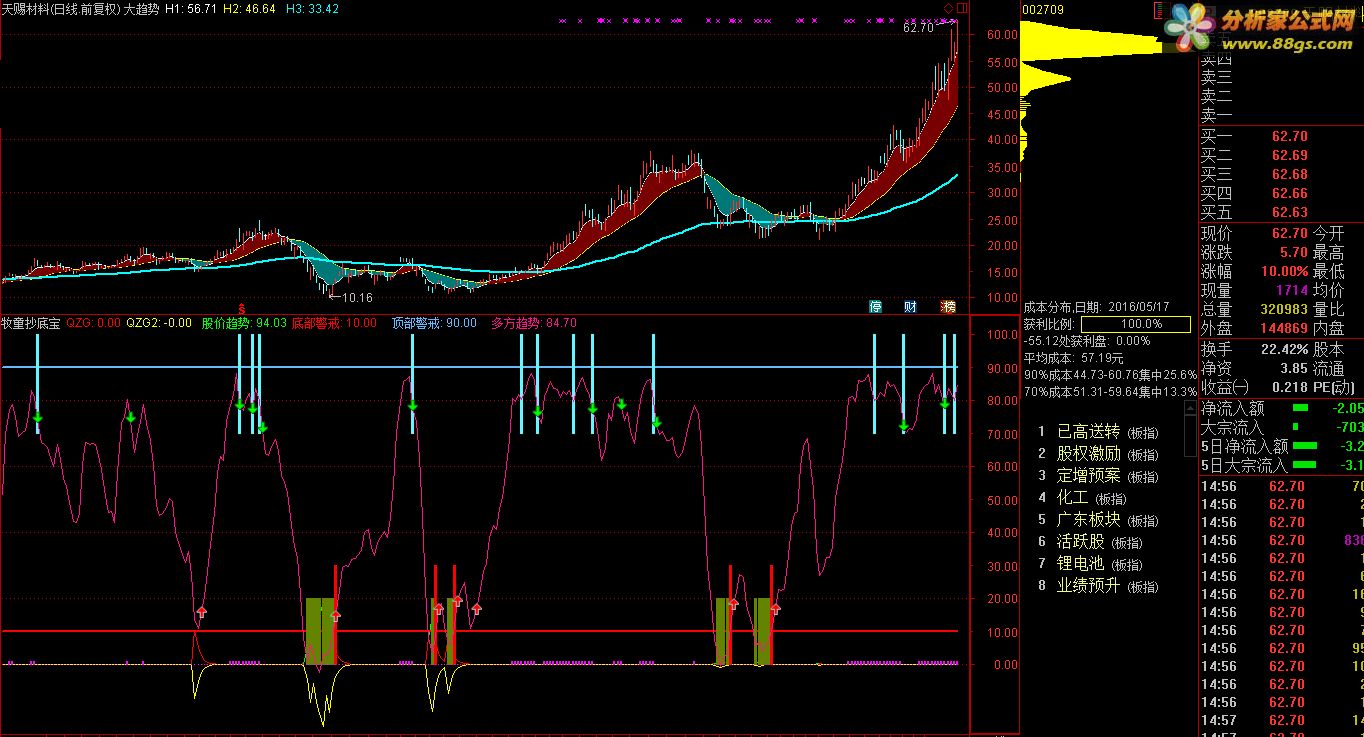Click the 停 icon under the price chart

pos(876,306)
